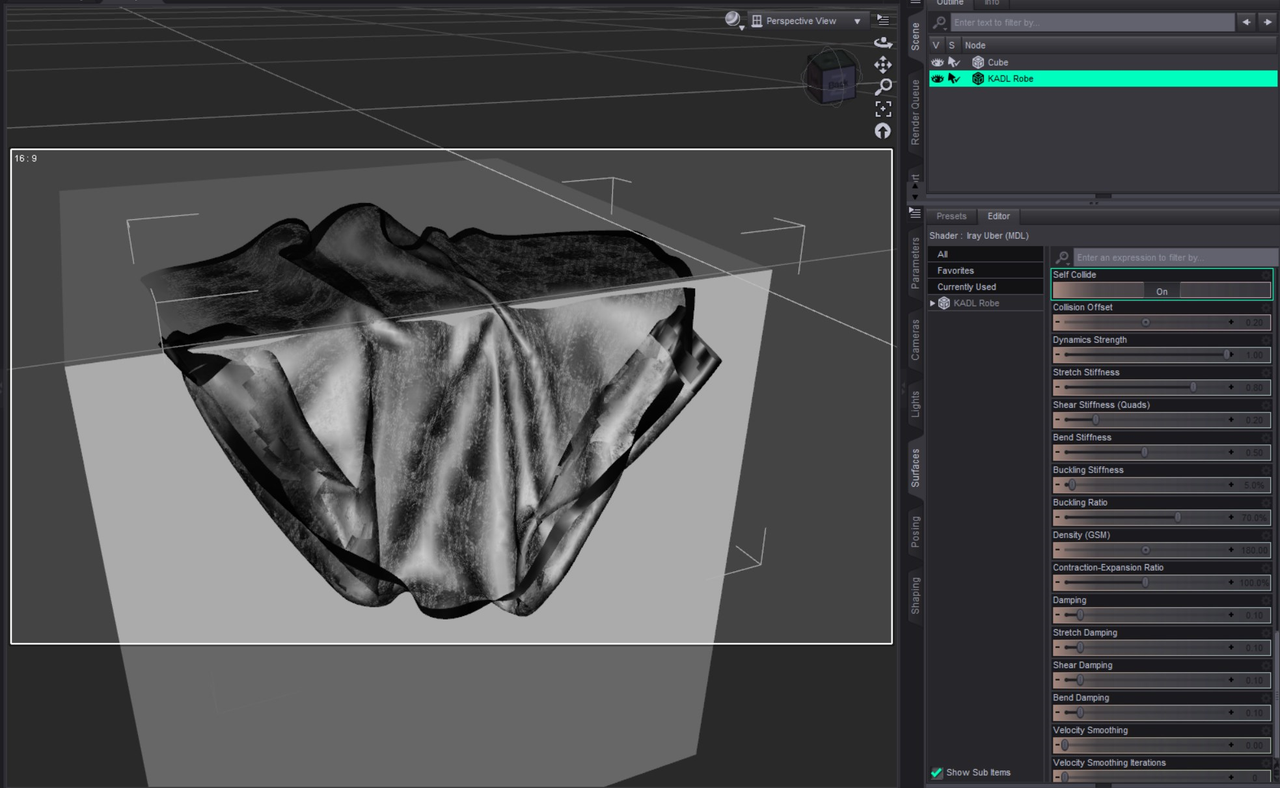
Task: Select the All filter category
Action: point(986,254)
